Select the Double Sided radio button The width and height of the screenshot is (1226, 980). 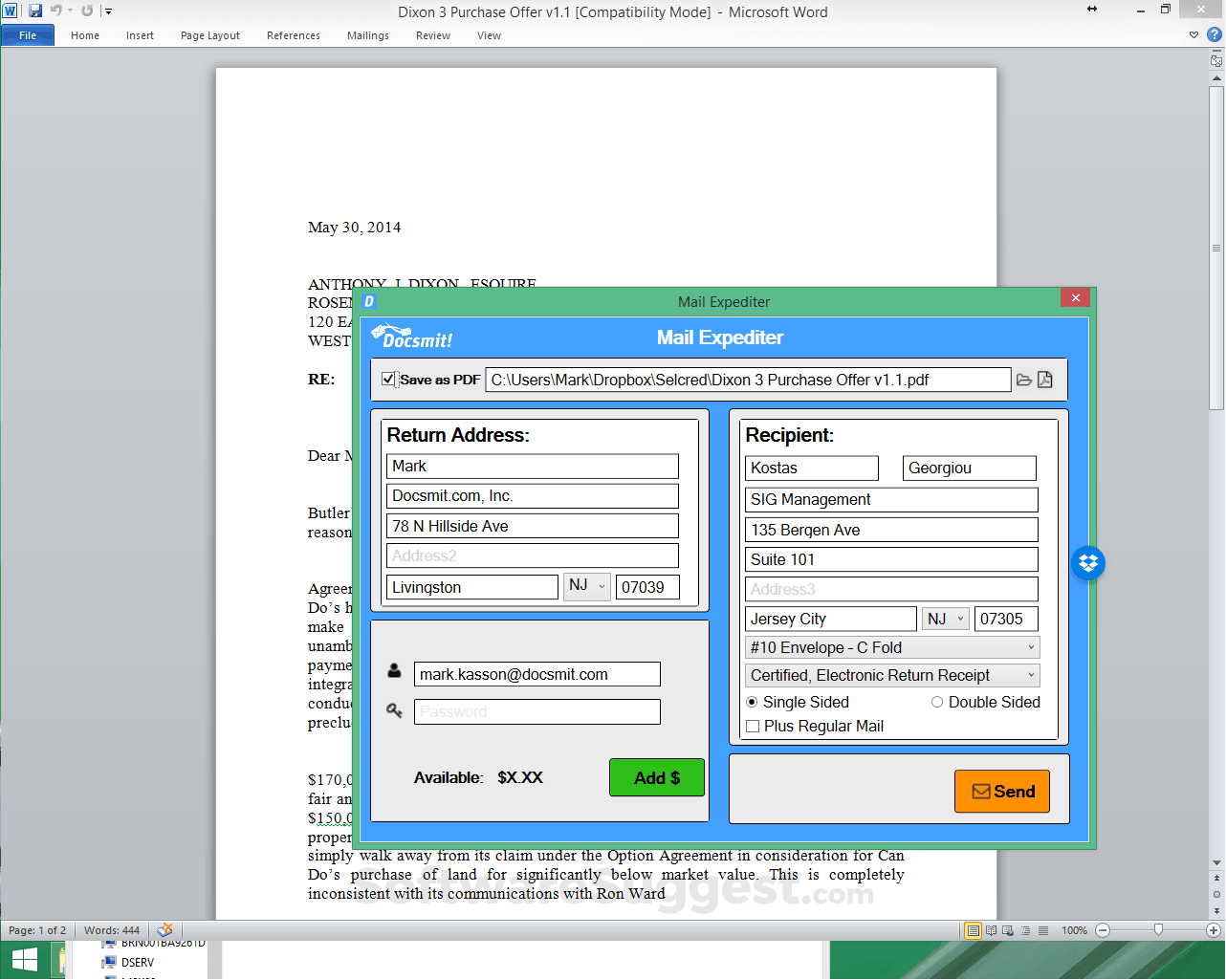tap(937, 702)
